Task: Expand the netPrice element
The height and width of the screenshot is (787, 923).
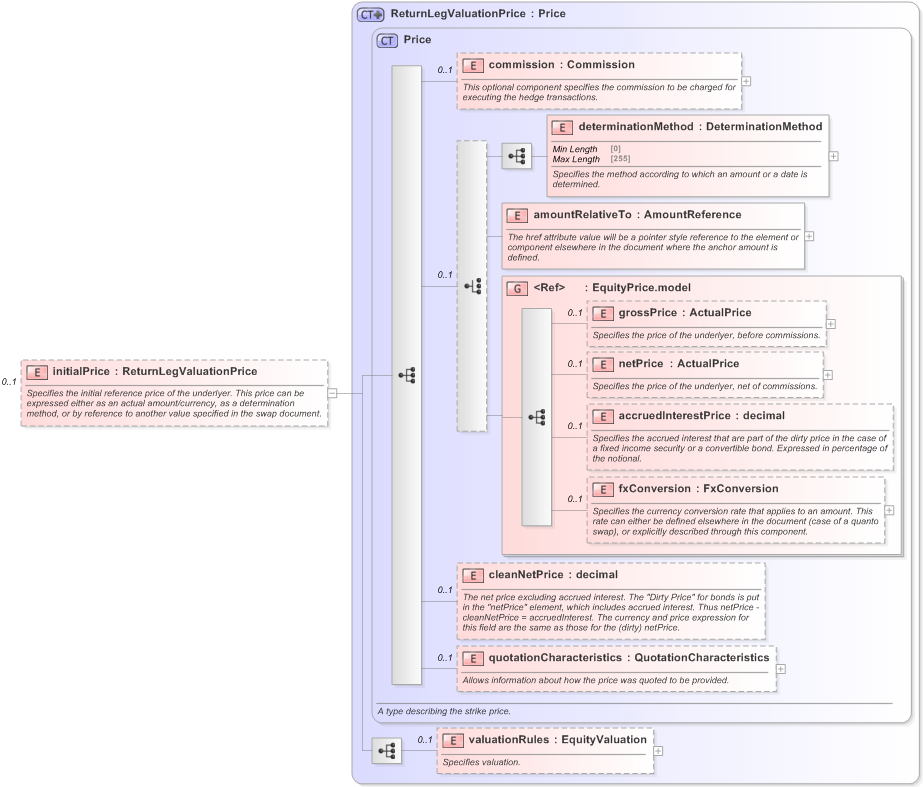Action: click(828, 375)
